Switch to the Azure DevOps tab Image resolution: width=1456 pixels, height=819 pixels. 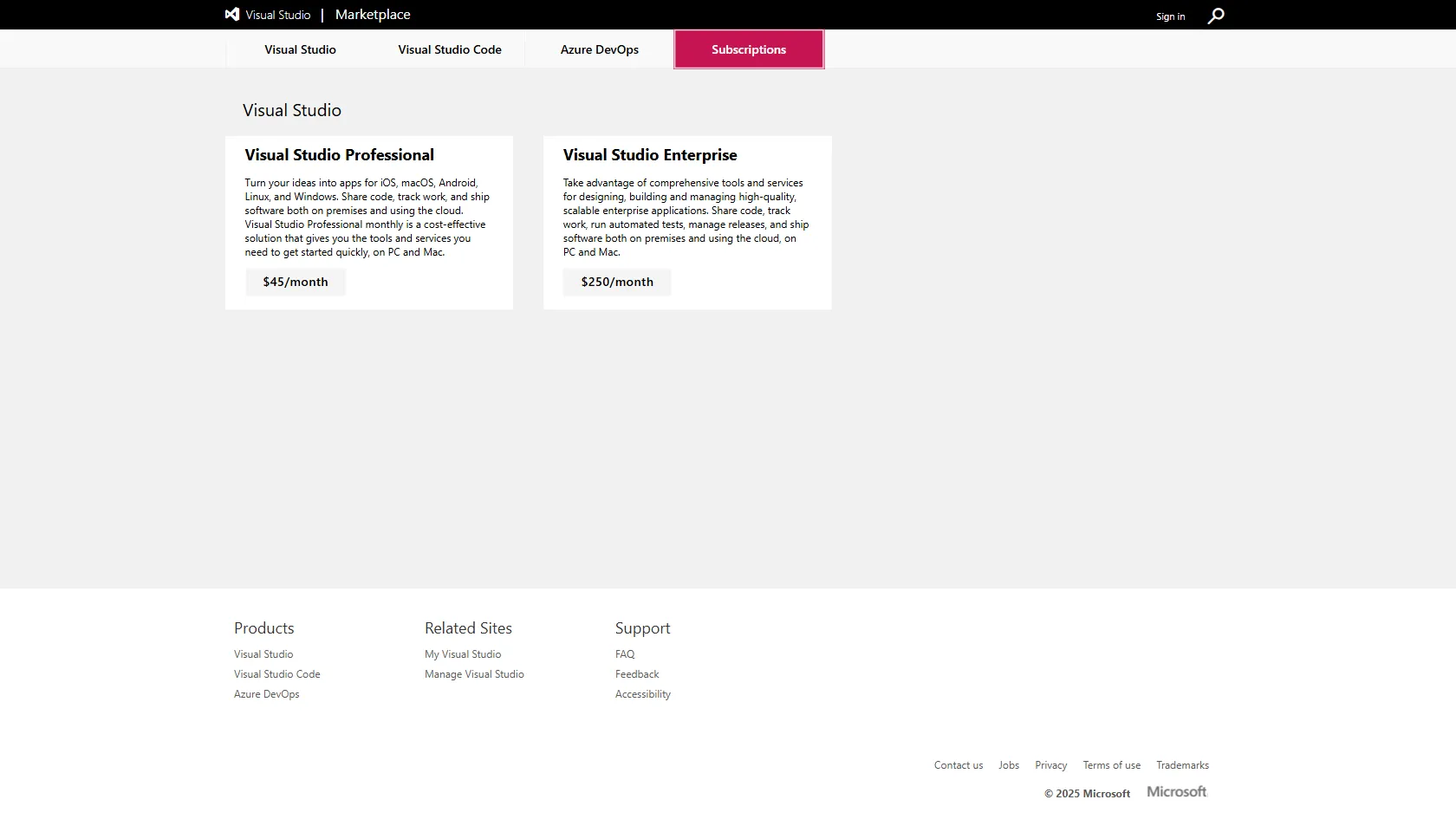pyautogui.click(x=600, y=49)
